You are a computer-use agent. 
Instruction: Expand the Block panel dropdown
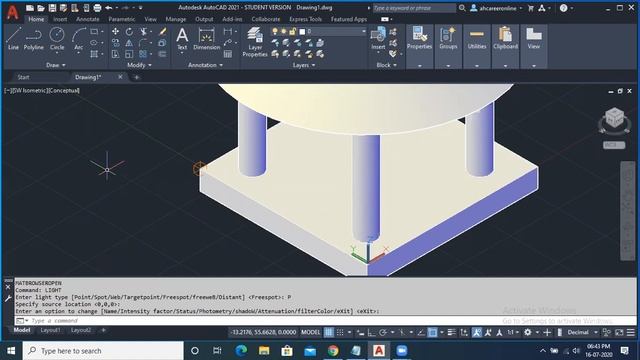click(x=386, y=65)
